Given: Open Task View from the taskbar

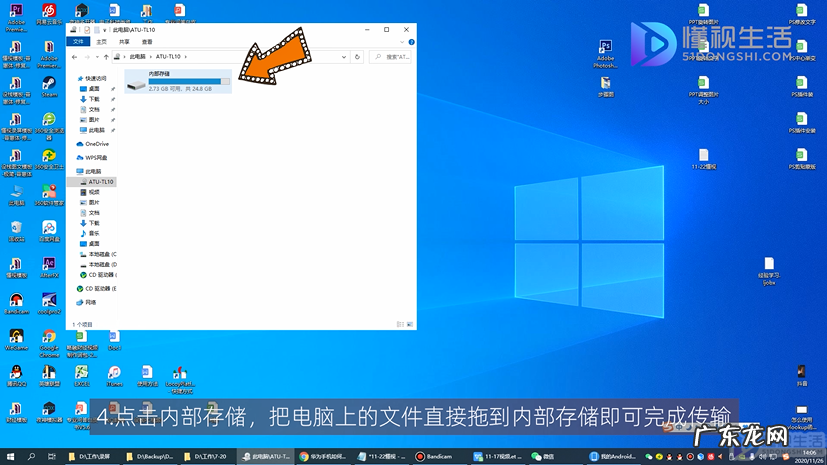Looking at the screenshot, I should (x=51, y=457).
